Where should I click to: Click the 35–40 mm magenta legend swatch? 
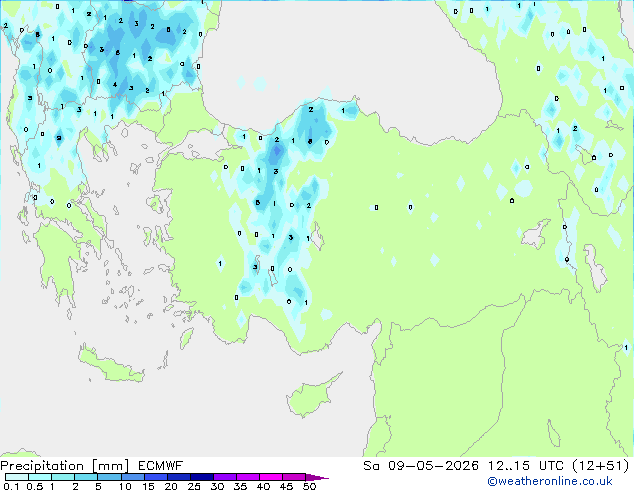click(x=247, y=477)
